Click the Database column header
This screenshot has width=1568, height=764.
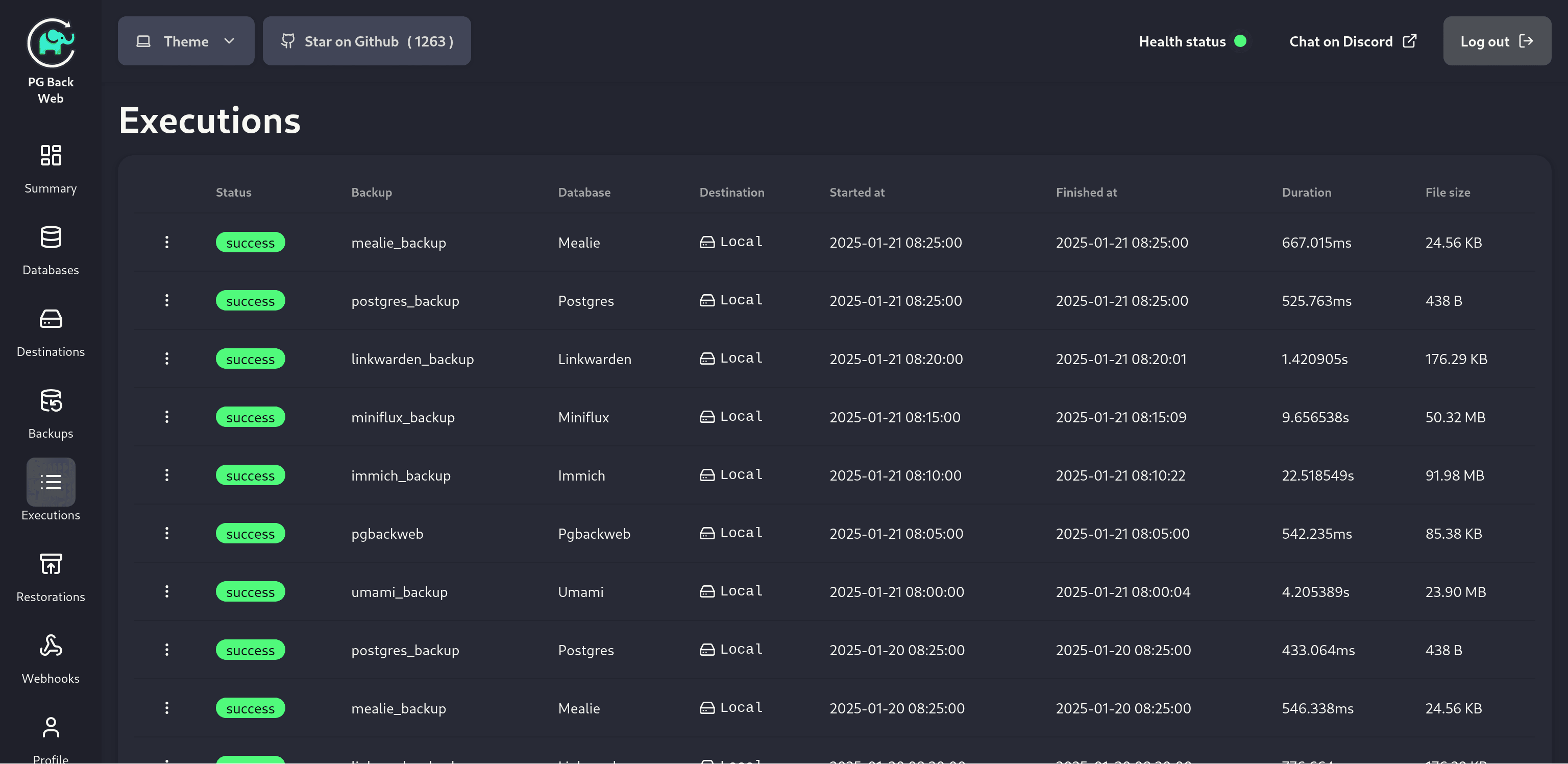pyautogui.click(x=584, y=192)
